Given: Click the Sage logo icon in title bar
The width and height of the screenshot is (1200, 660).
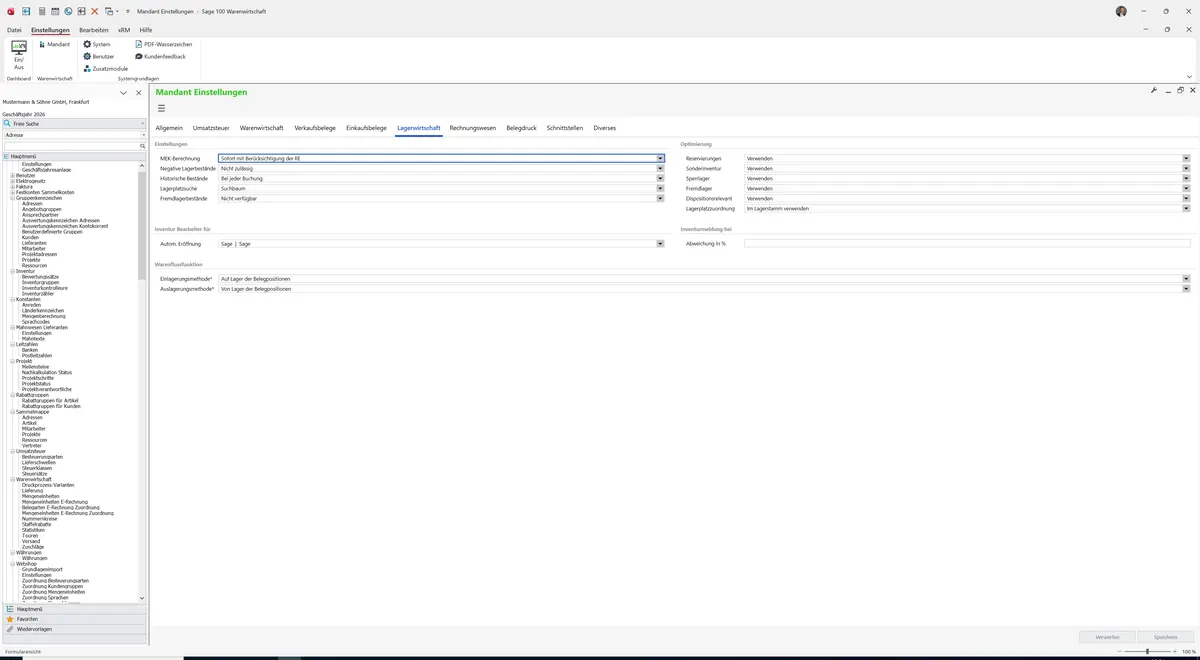Looking at the screenshot, I should point(10,11).
